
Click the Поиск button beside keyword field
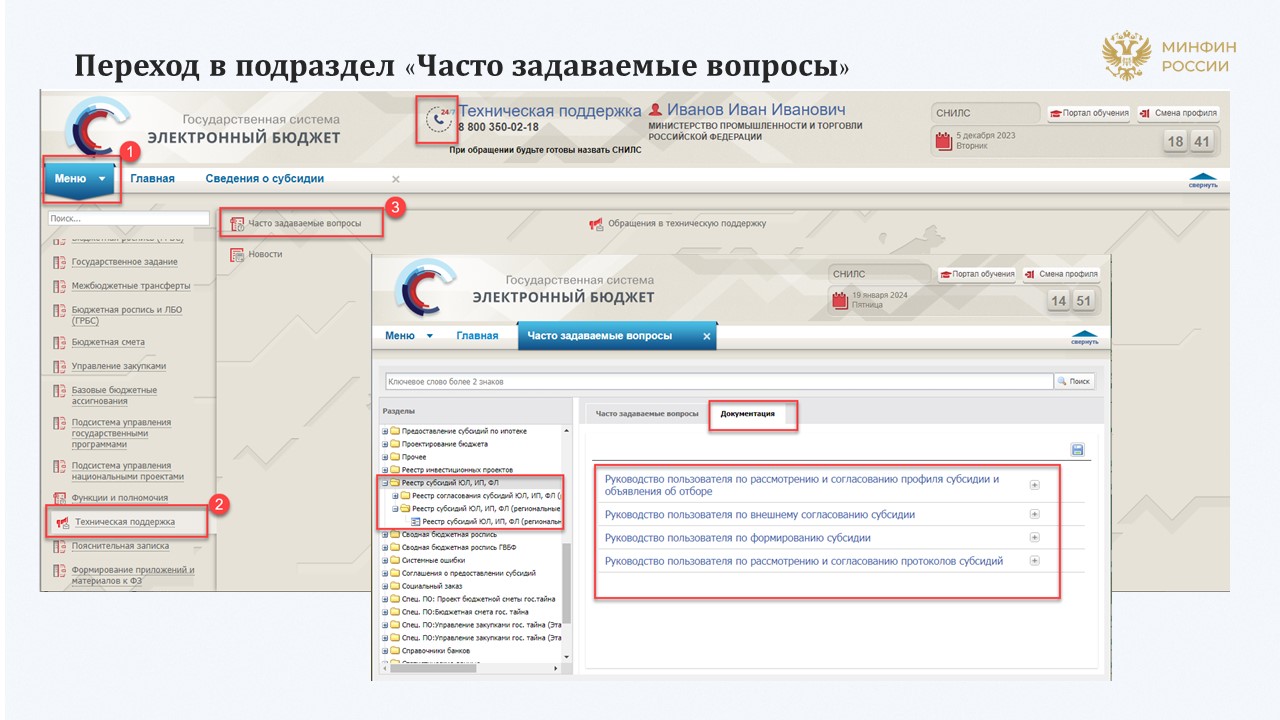1075,381
